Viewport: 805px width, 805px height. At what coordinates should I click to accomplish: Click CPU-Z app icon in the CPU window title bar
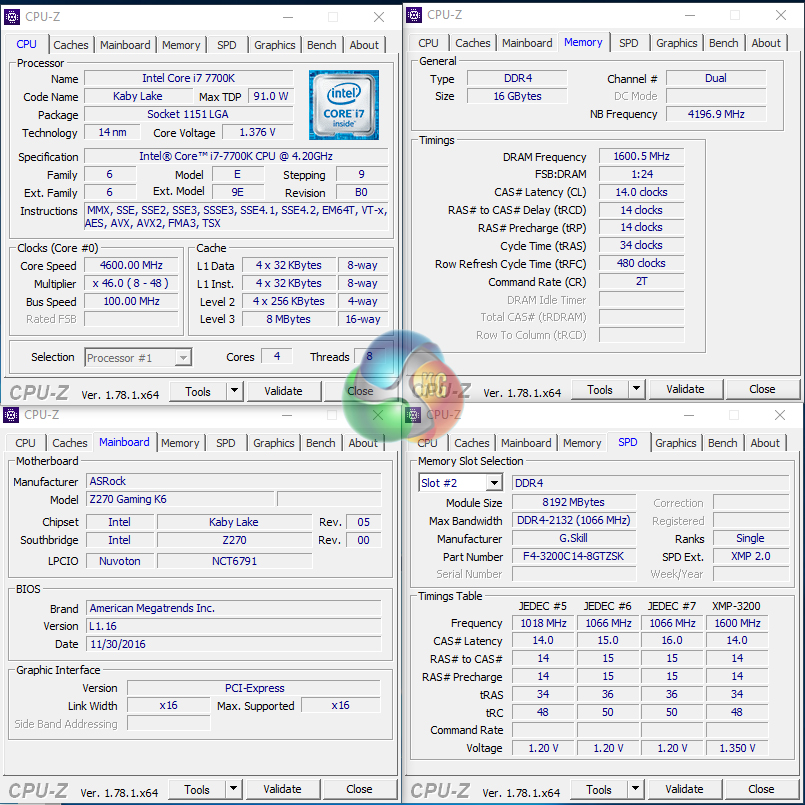pyautogui.click(x=11, y=17)
